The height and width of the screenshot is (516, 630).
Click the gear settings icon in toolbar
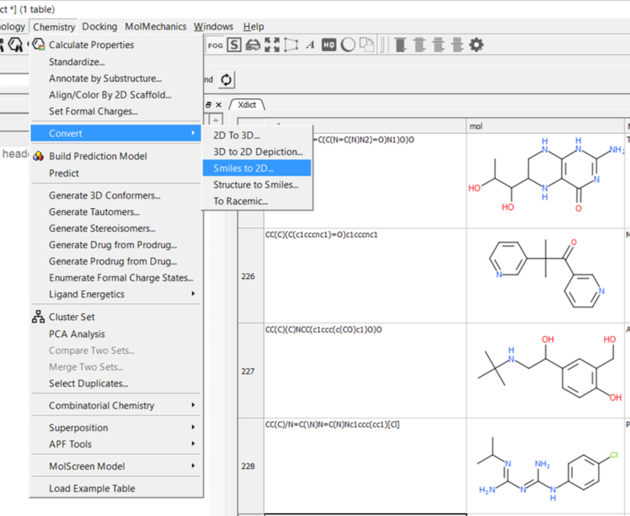[x=476, y=45]
